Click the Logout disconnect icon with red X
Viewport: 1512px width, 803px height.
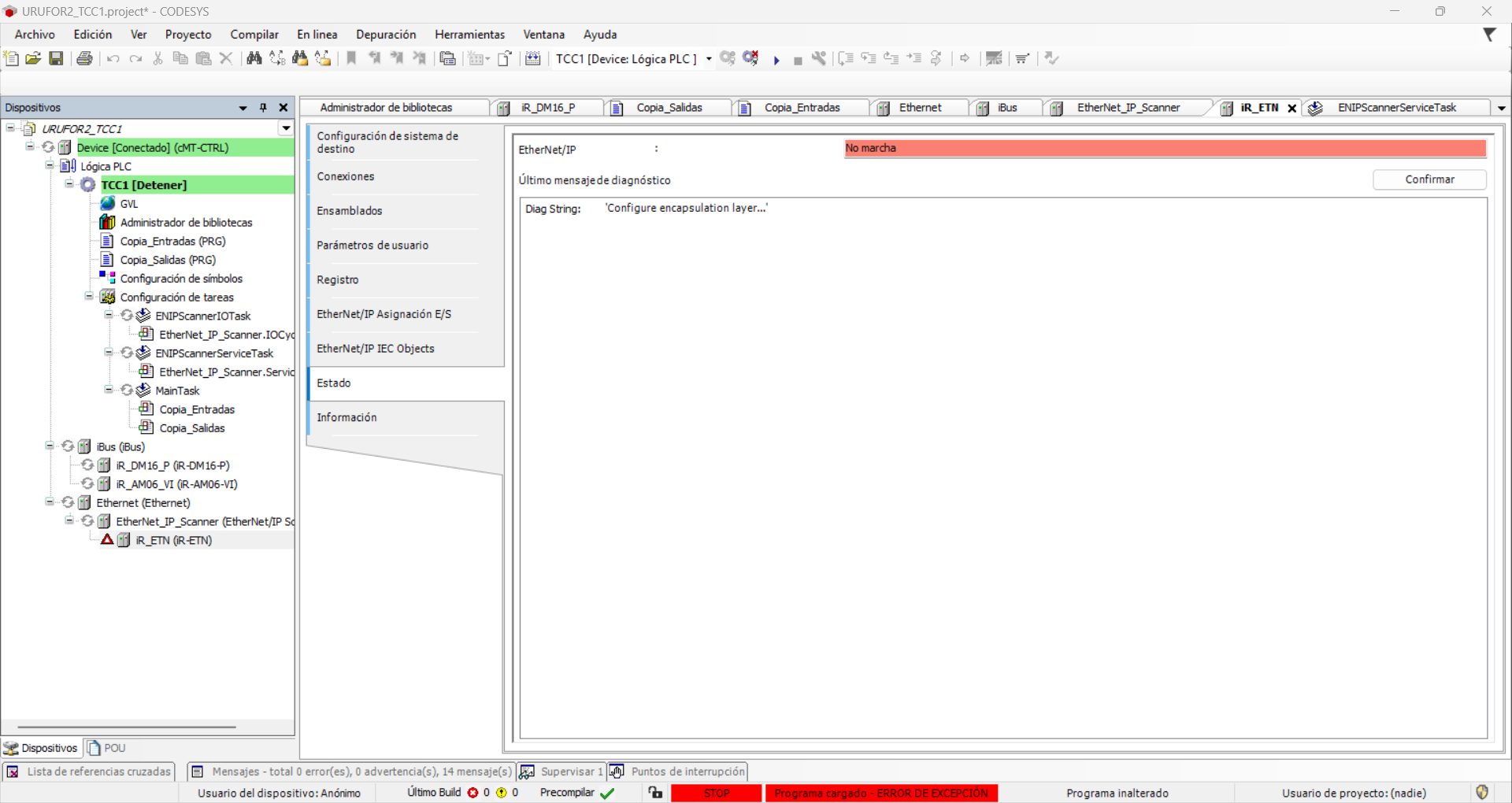(x=750, y=58)
